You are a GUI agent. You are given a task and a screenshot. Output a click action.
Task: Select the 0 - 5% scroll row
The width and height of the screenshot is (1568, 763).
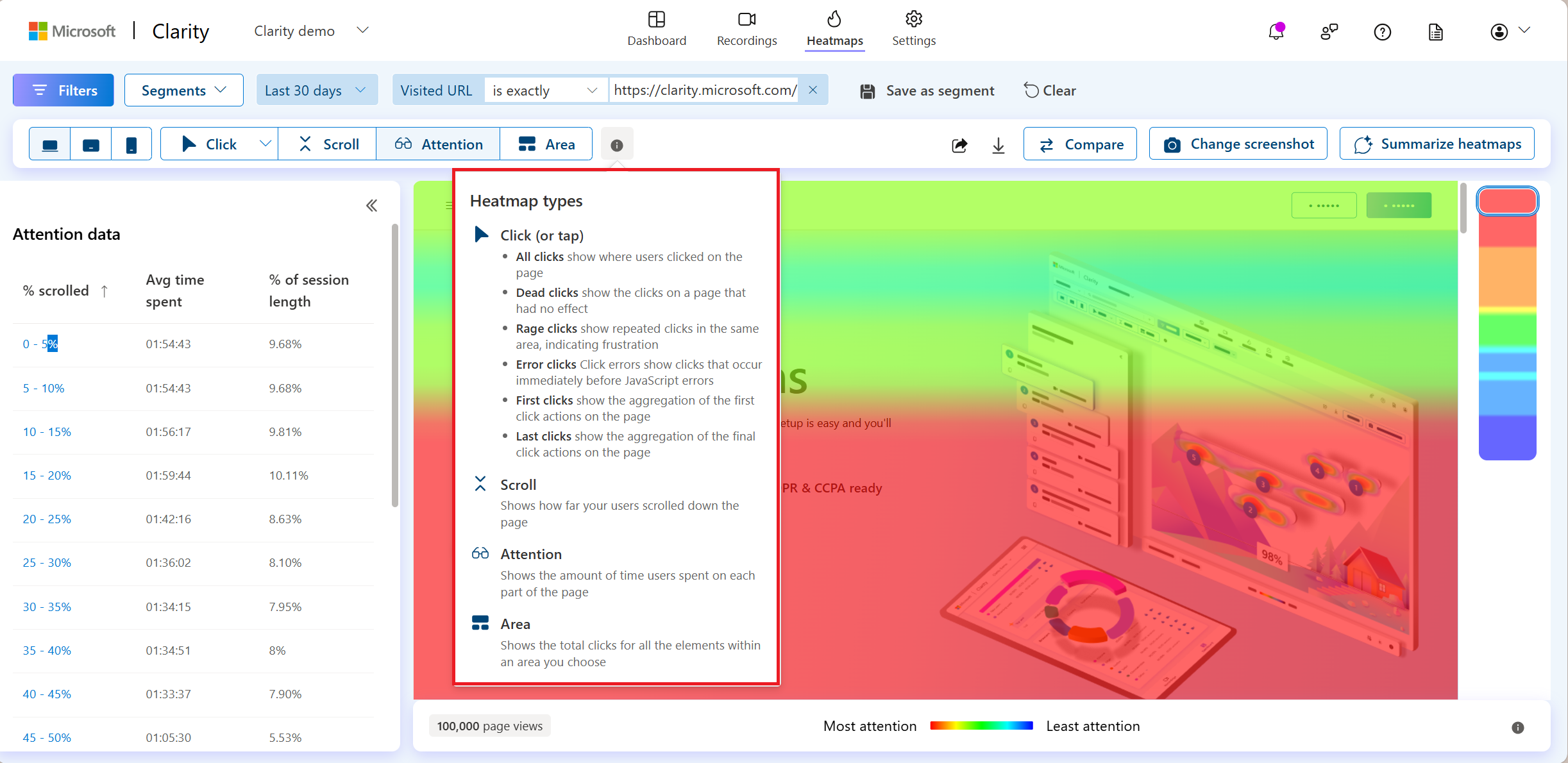click(x=193, y=344)
